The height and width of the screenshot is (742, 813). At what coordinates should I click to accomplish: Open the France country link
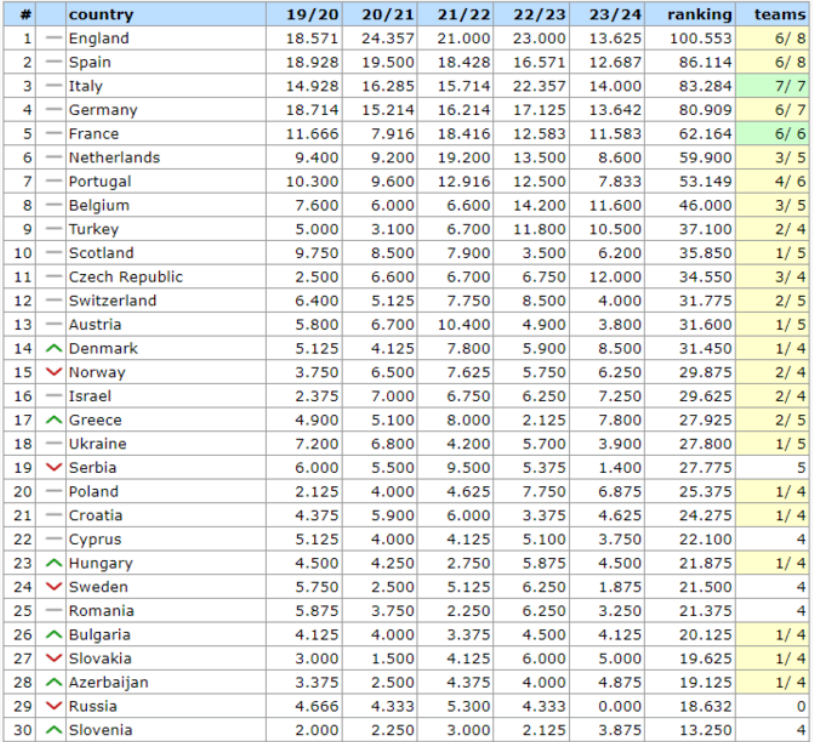[x=94, y=134]
